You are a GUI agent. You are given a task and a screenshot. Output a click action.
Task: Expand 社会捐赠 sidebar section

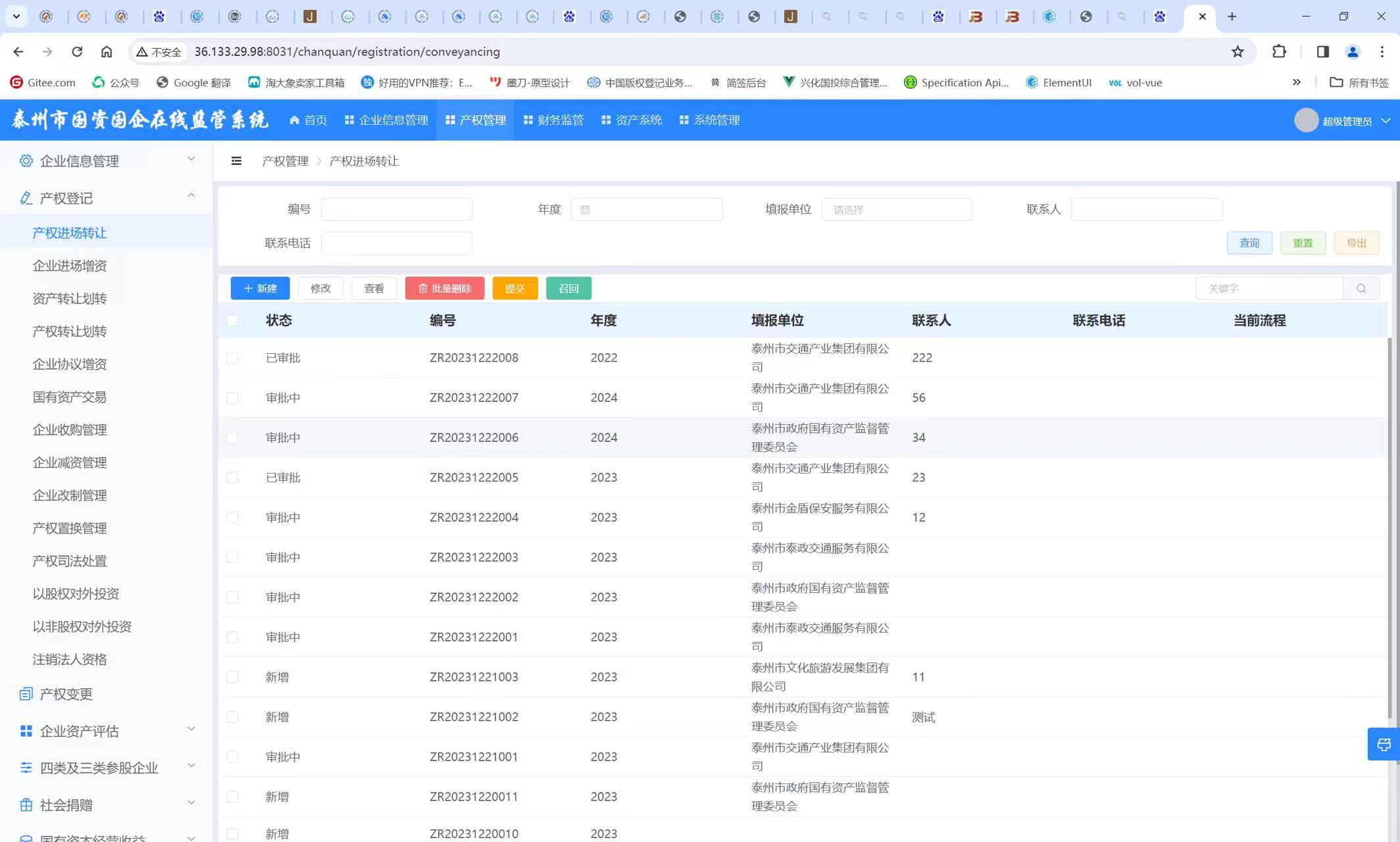pos(106,805)
